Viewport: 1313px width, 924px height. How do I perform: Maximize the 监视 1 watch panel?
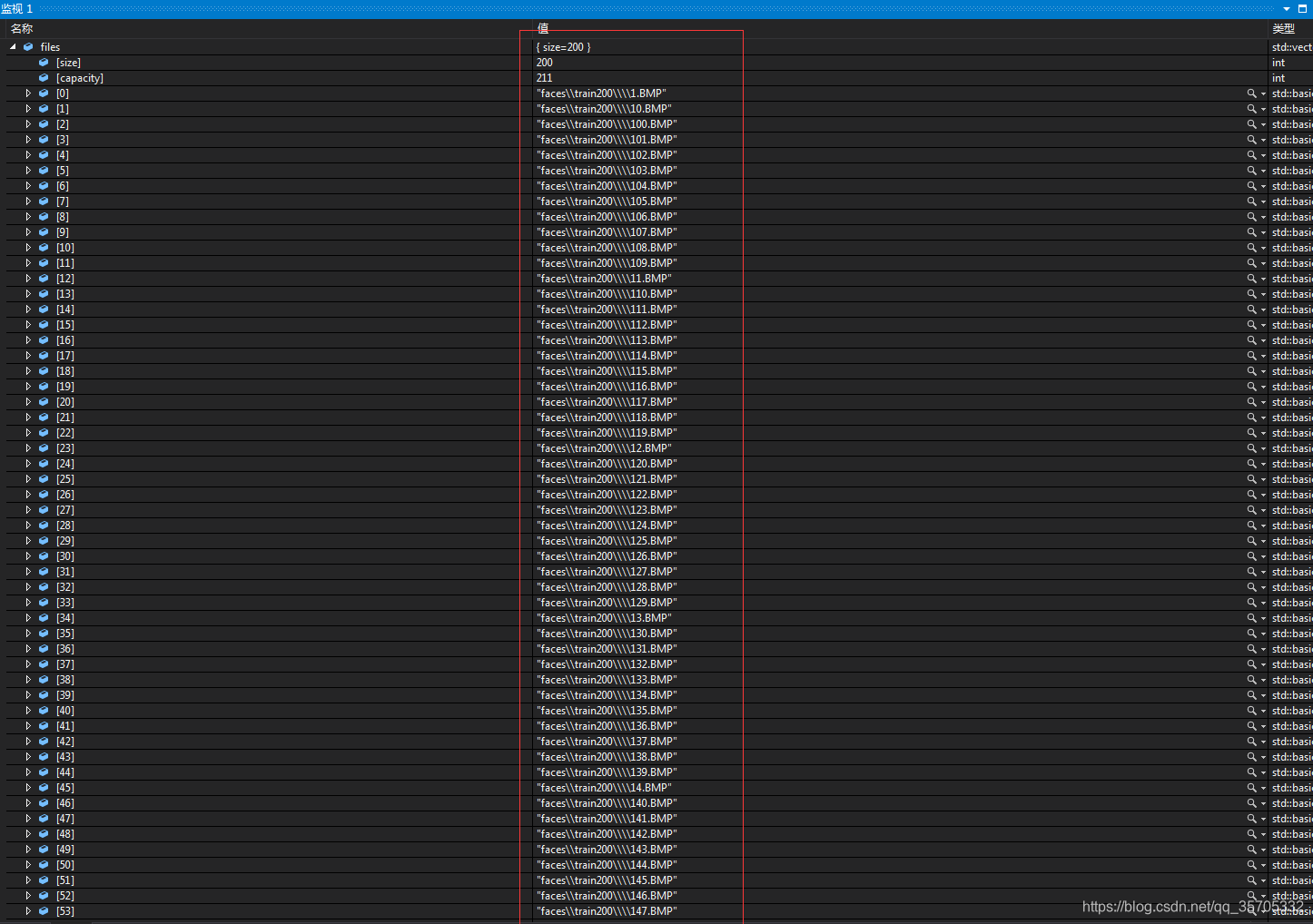click(1302, 9)
